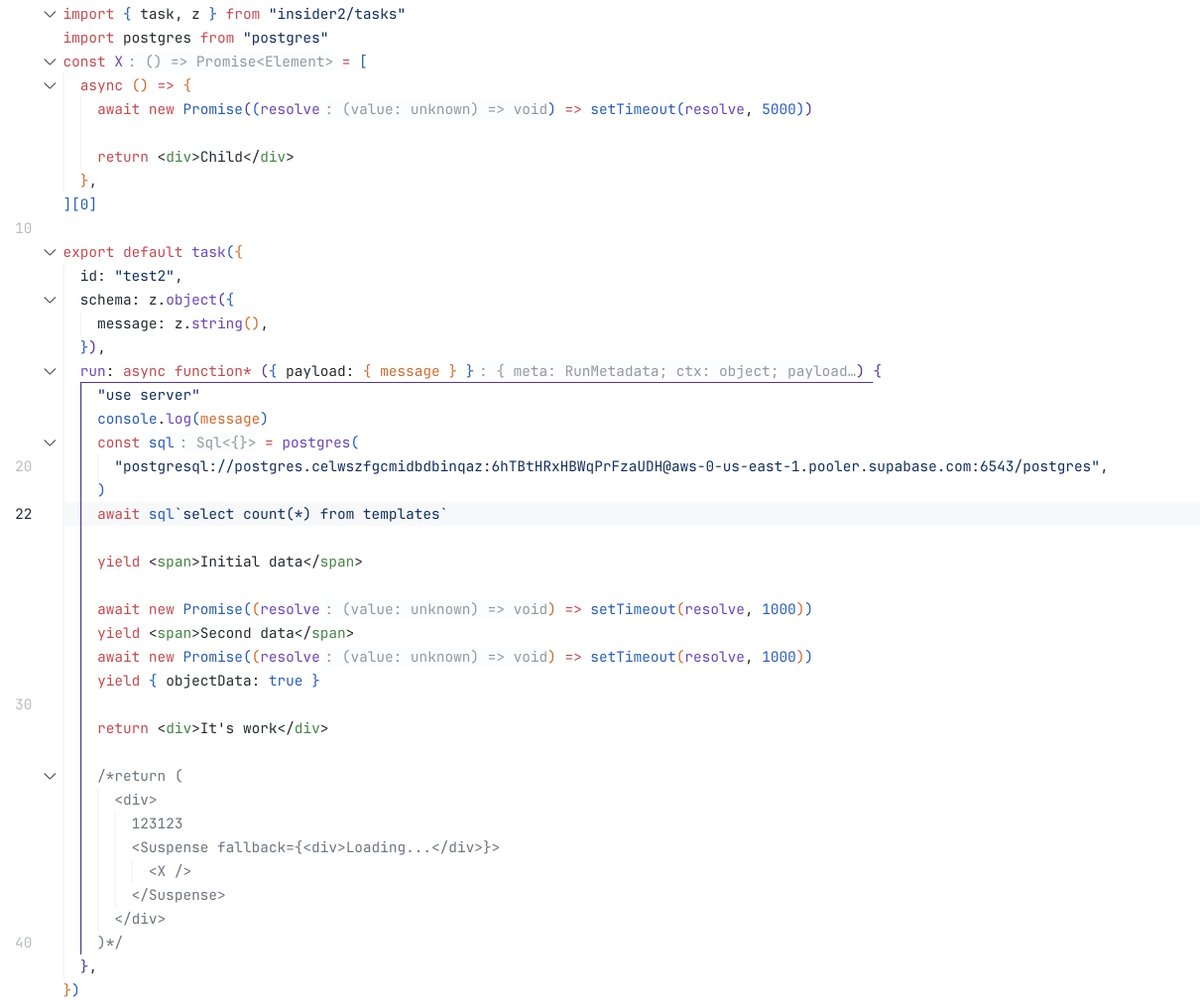Click the 'objectData: true' yield object
The width and height of the screenshot is (1200, 1008).
coord(234,681)
